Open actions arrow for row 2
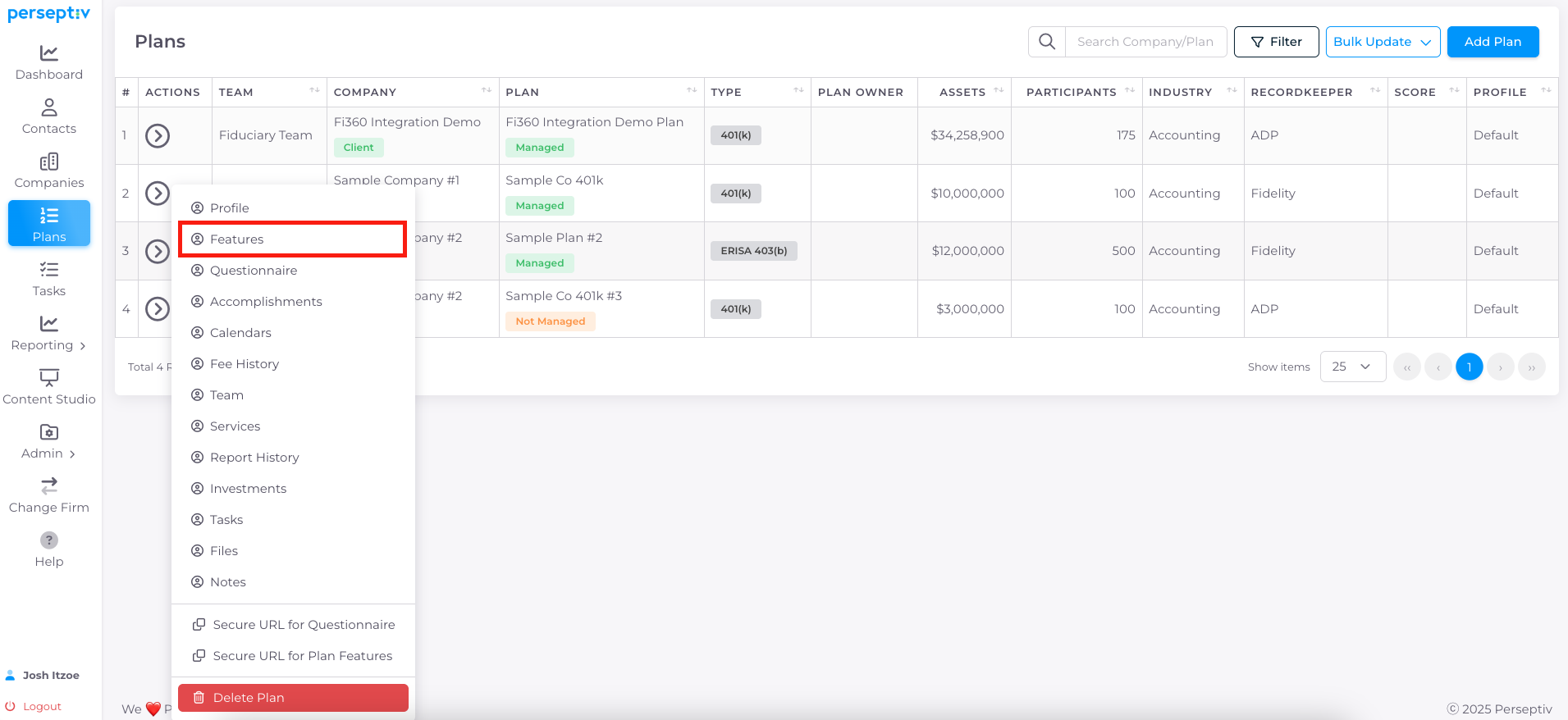Image resolution: width=1568 pixels, height=720 pixels. pos(158,194)
